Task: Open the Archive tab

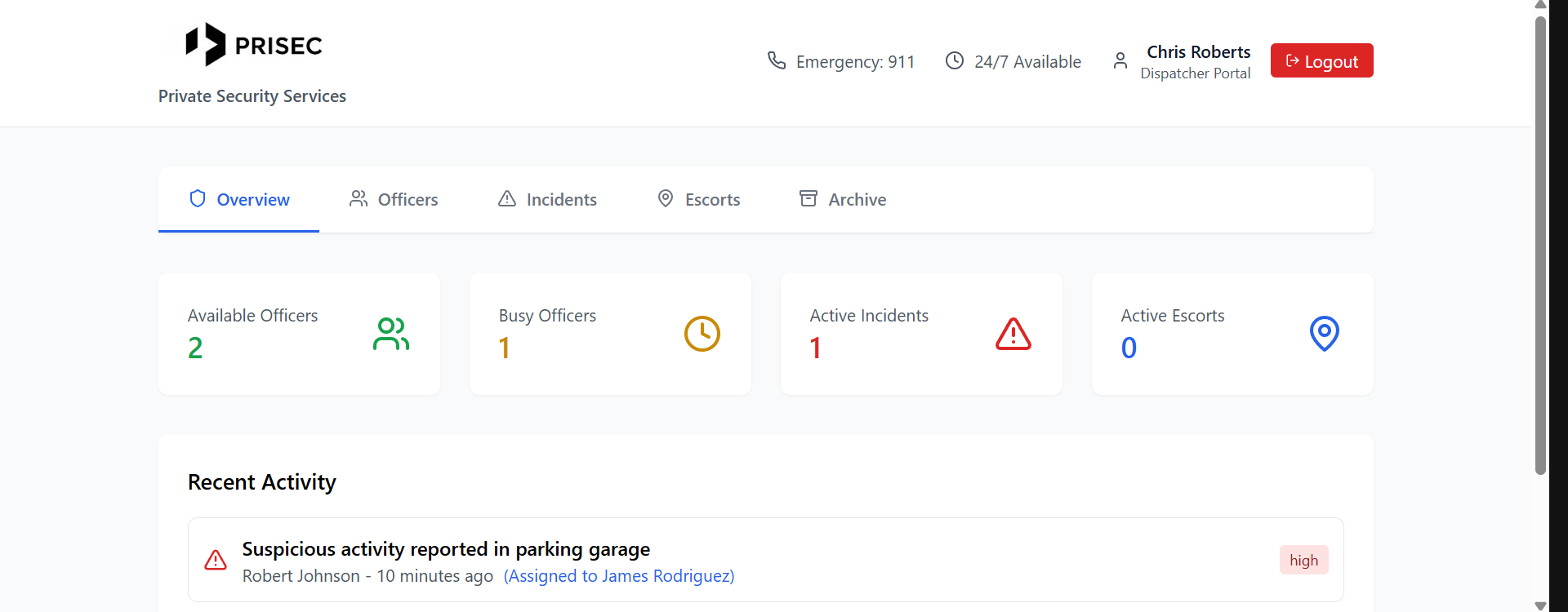Action: pyautogui.click(x=842, y=200)
